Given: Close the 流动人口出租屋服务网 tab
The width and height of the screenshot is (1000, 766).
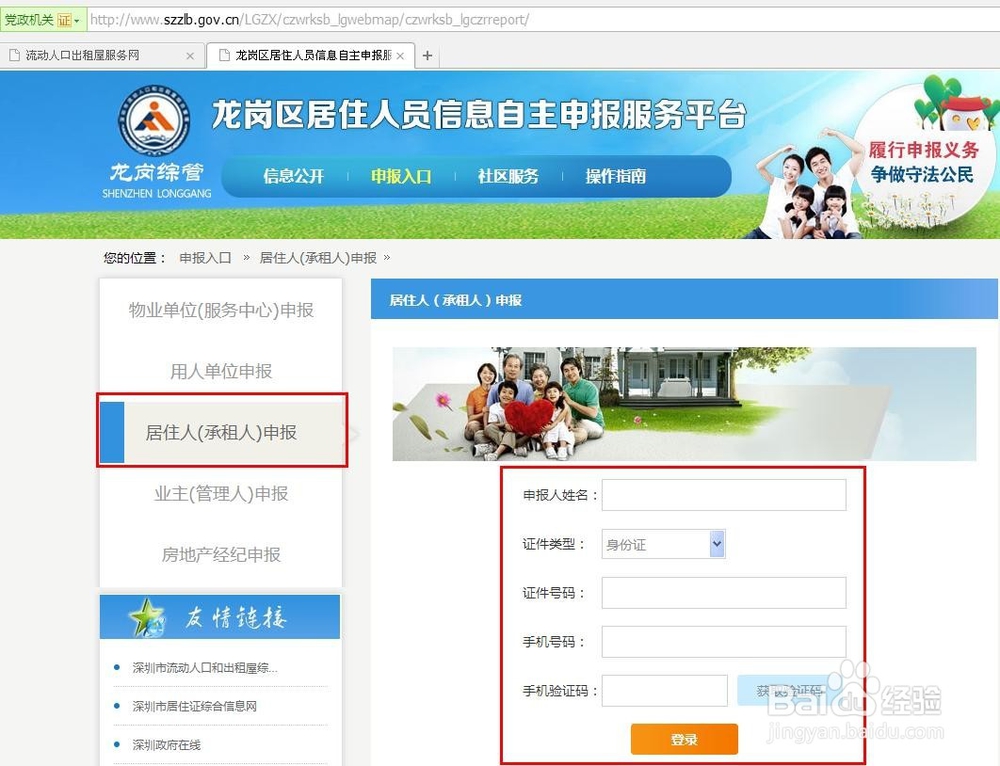Looking at the screenshot, I should [x=190, y=56].
